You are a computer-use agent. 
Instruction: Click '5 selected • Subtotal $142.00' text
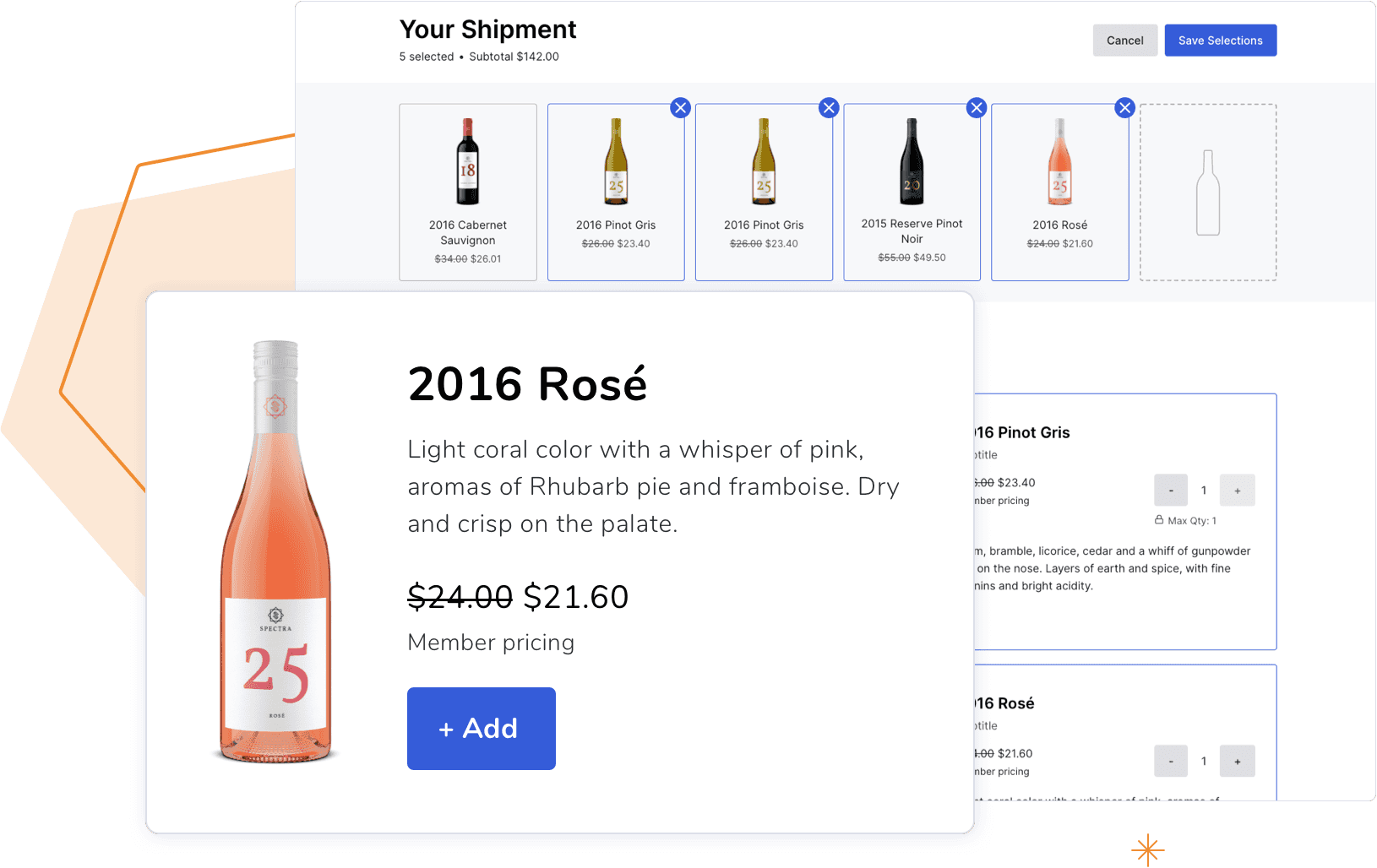(x=479, y=57)
